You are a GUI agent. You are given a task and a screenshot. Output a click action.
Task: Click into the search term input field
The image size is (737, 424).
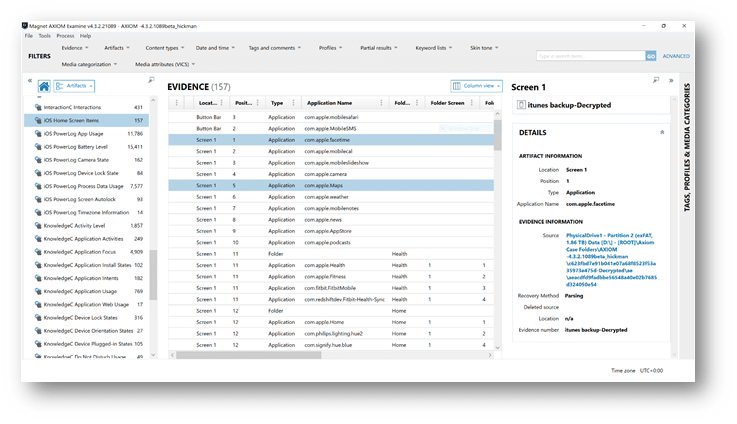[x=591, y=56]
